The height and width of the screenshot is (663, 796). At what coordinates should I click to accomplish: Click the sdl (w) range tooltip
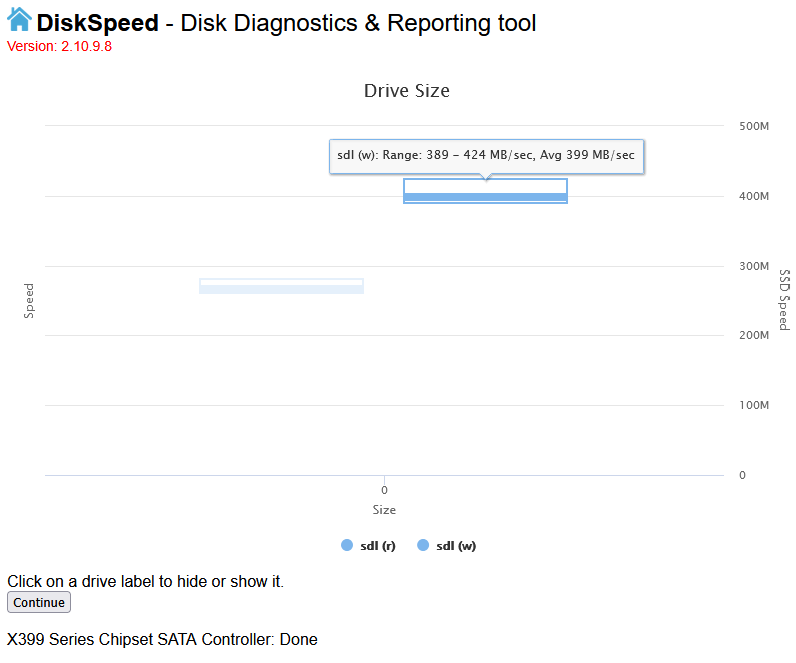click(486, 156)
